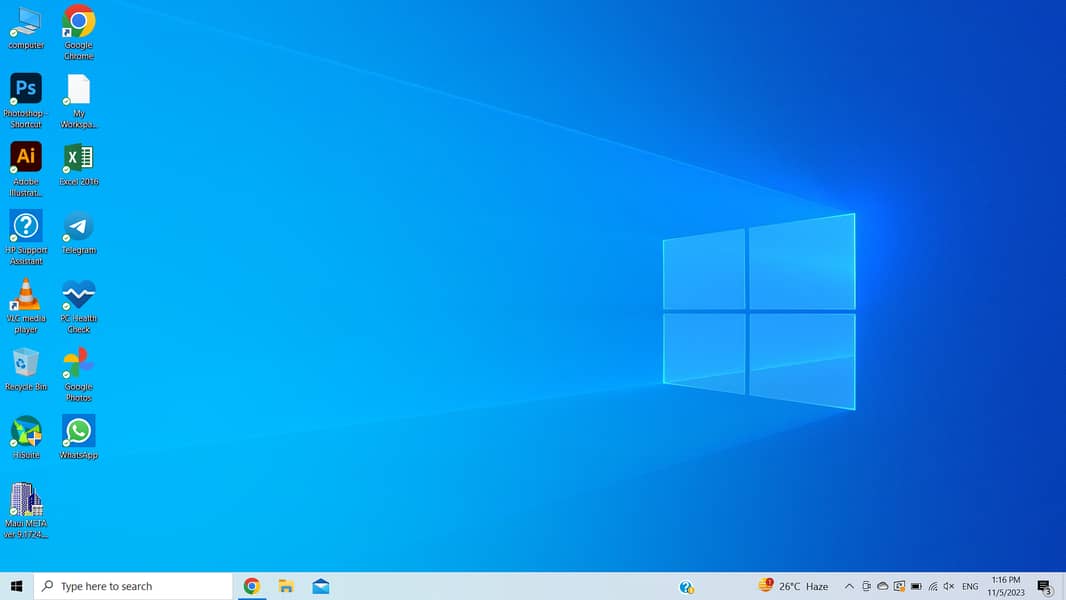
Task: Select the HP Support Assistant desktop icon
Action: tap(26, 227)
